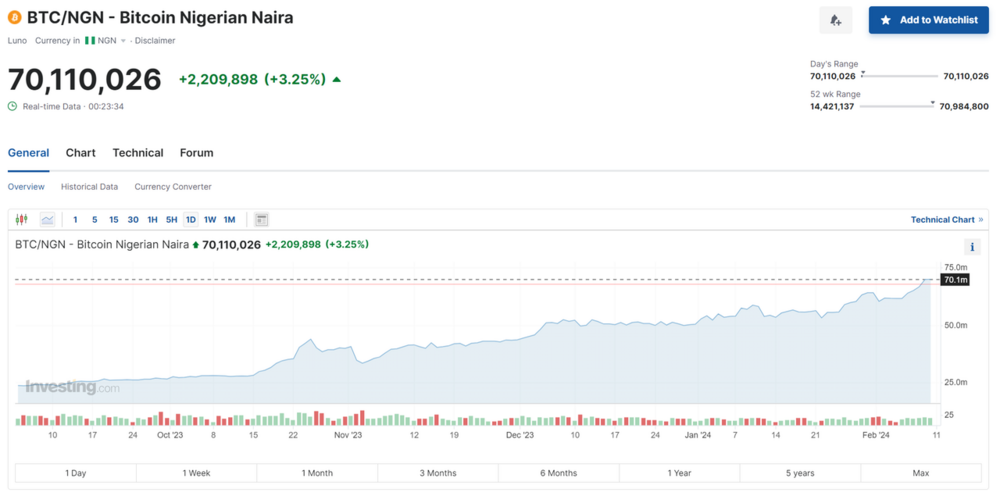
Task: Click the Bitcoin logo icon
Action: coord(15,18)
